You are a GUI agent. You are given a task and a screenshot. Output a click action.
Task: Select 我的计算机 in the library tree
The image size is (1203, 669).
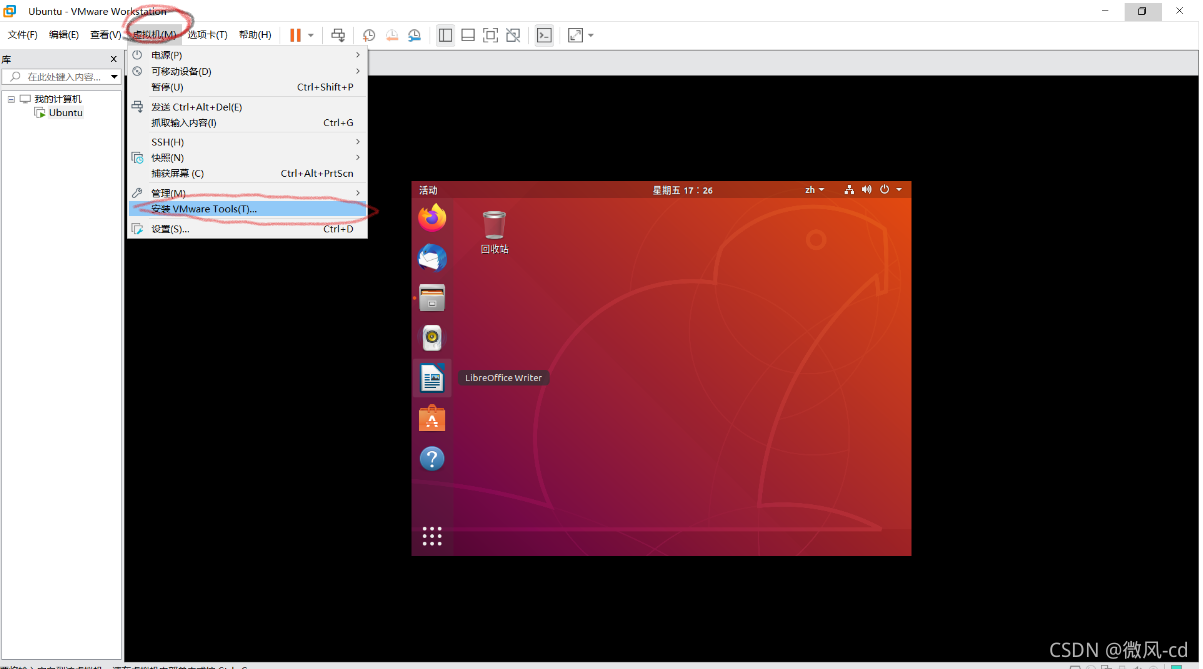click(x=58, y=99)
